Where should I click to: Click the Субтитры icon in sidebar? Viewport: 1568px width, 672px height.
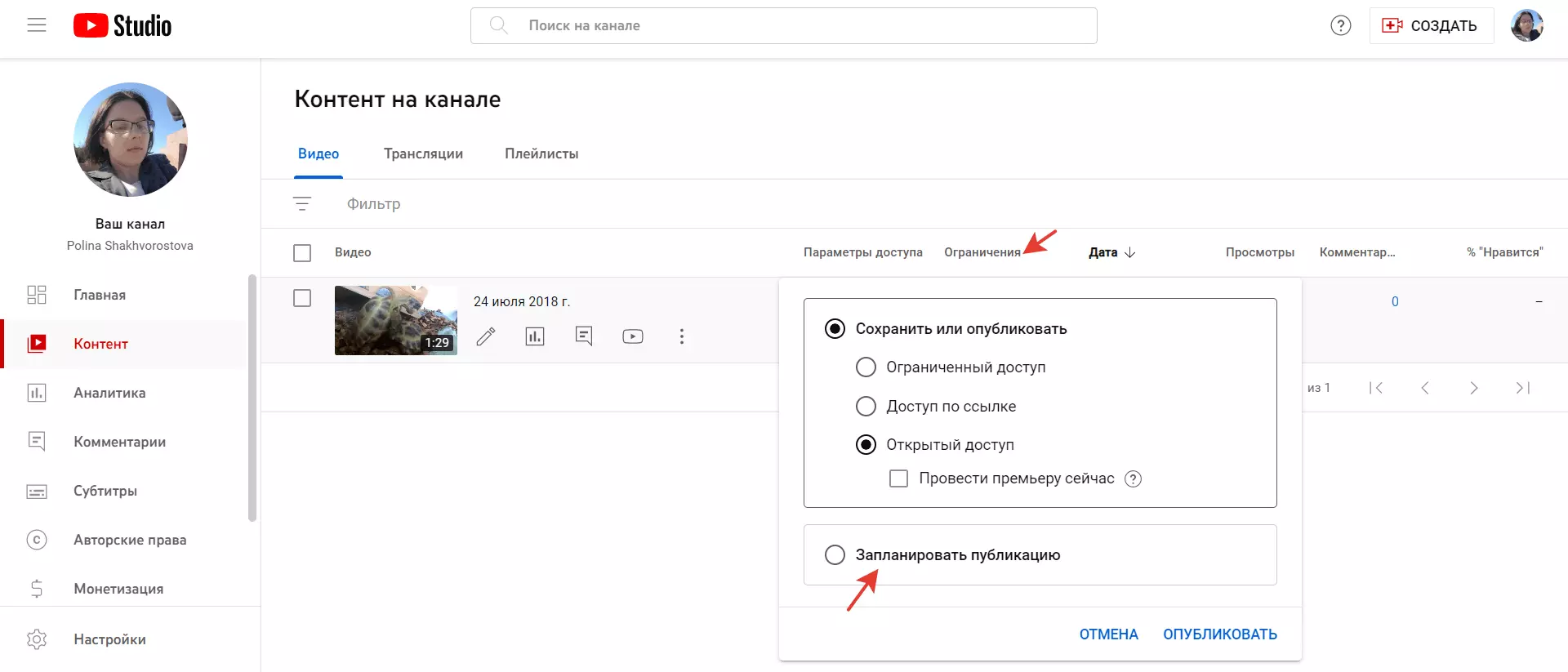click(x=37, y=491)
